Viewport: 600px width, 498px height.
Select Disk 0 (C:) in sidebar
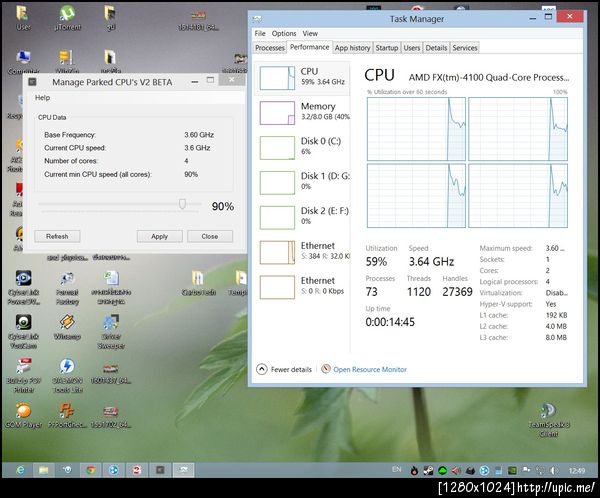click(x=302, y=147)
